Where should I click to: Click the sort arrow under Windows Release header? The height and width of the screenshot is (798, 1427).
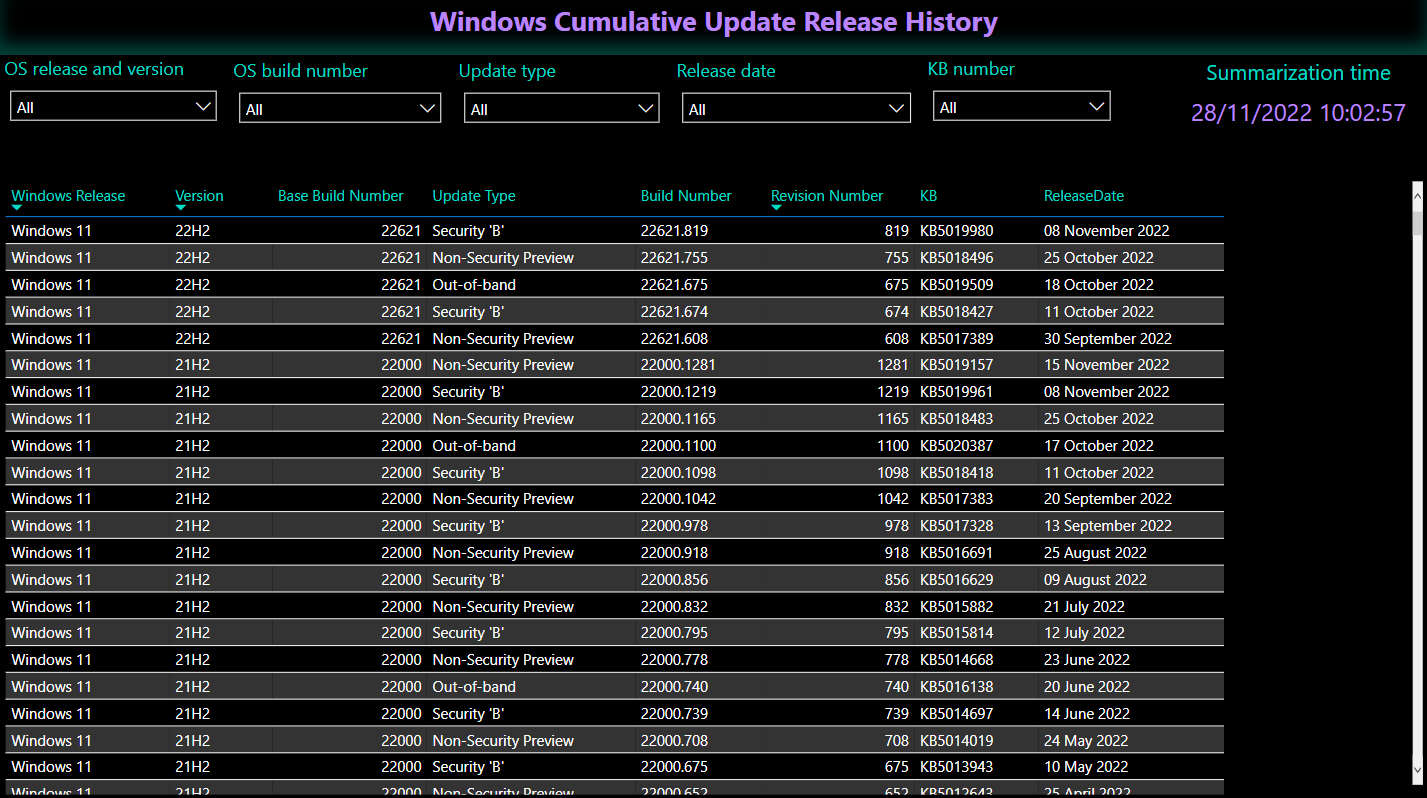click(17, 208)
